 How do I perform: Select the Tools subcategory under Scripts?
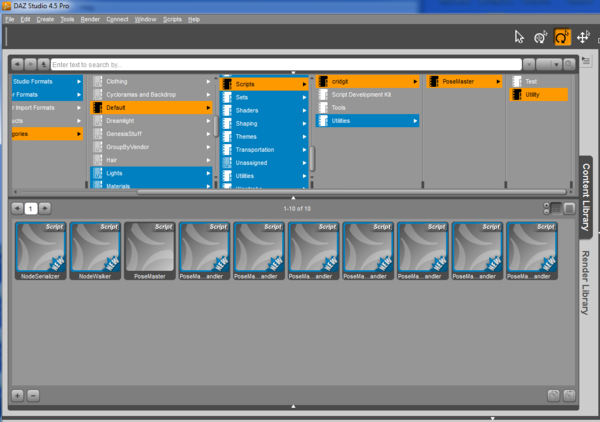[x=367, y=108]
